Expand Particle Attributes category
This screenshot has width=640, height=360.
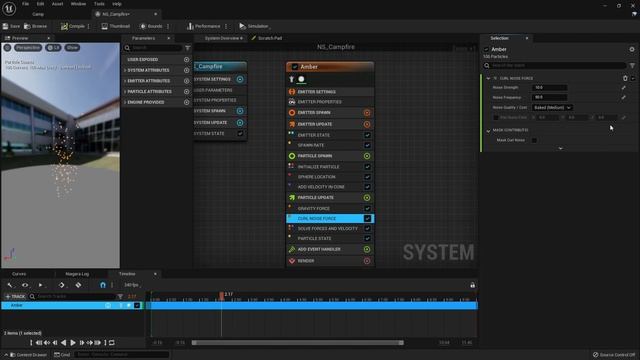coord(125,91)
